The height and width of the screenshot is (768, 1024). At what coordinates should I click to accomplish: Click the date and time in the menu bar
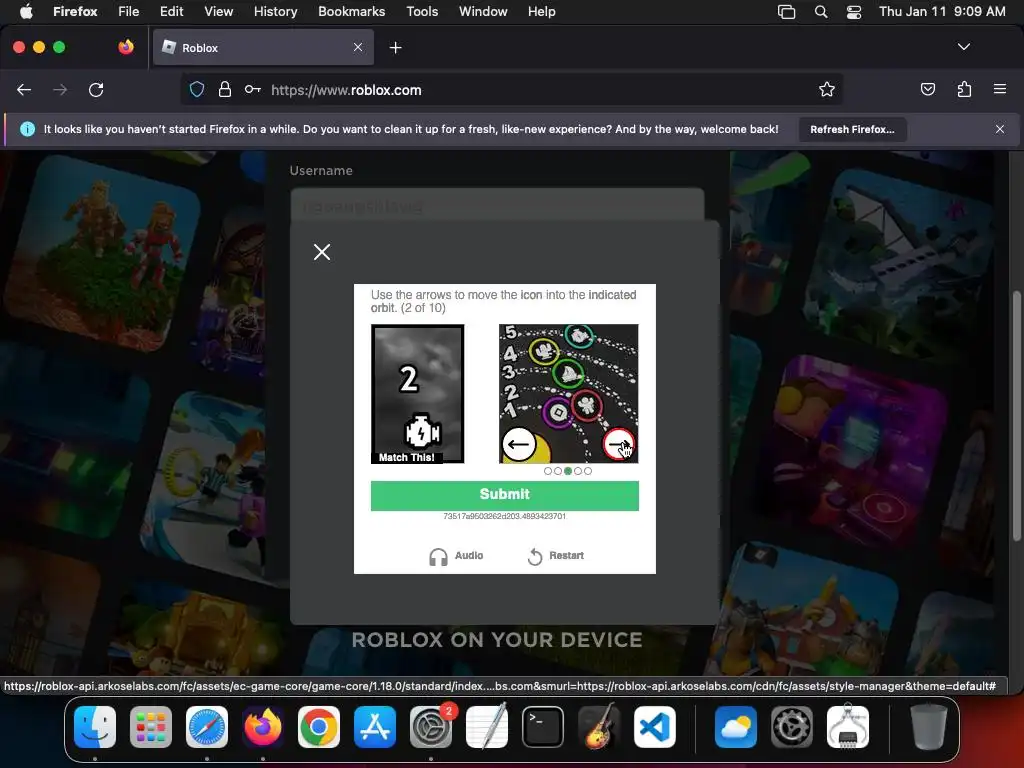tap(942, 12)
